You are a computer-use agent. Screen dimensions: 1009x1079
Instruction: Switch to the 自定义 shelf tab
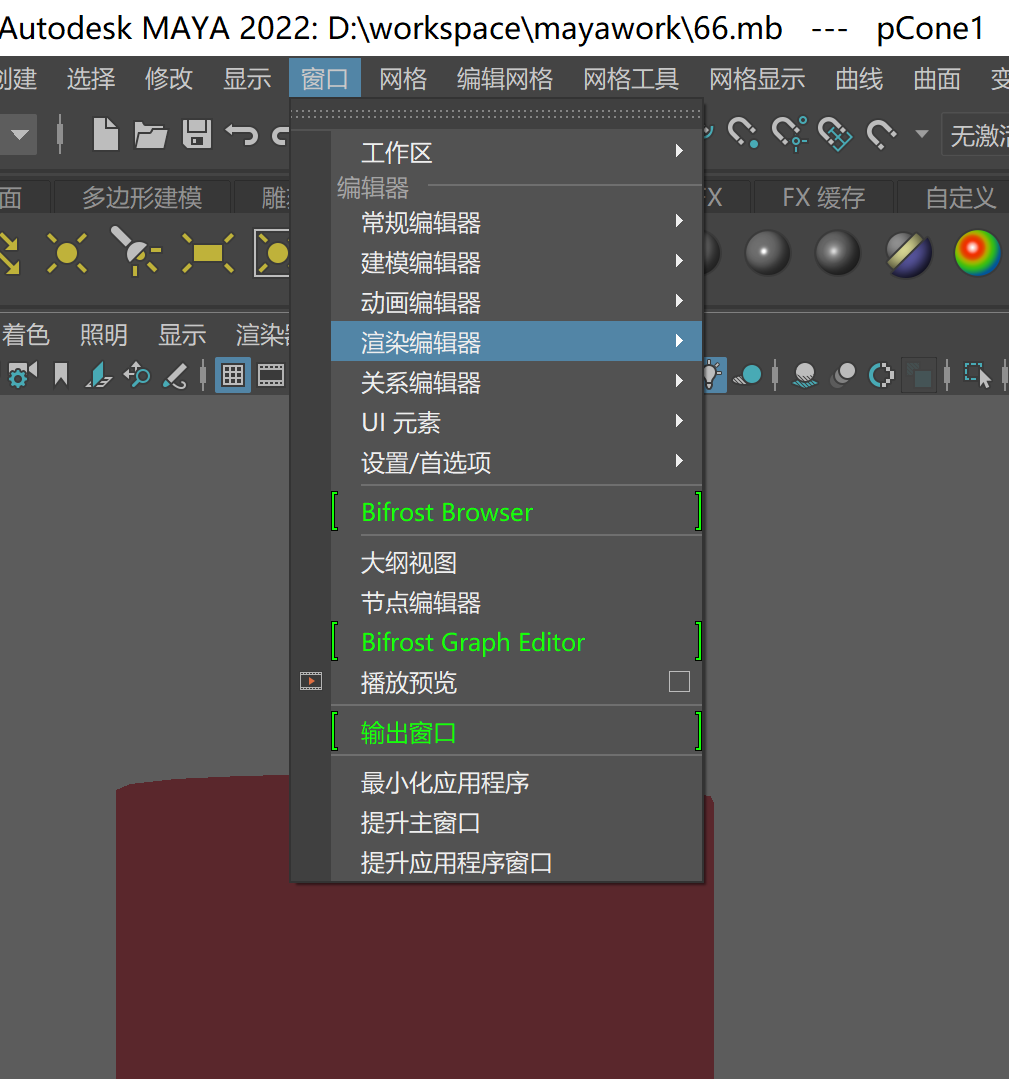961,197
